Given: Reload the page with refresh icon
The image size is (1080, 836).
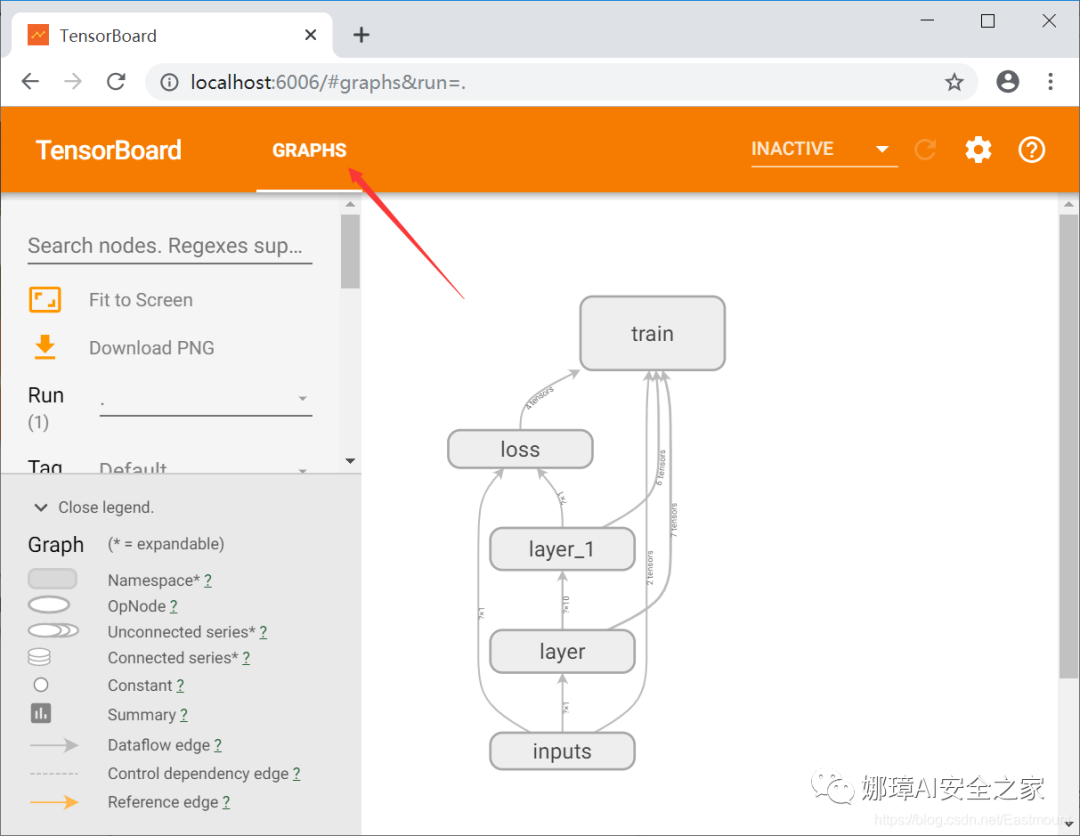Looking at the screenshot, I should click(116, 82).
